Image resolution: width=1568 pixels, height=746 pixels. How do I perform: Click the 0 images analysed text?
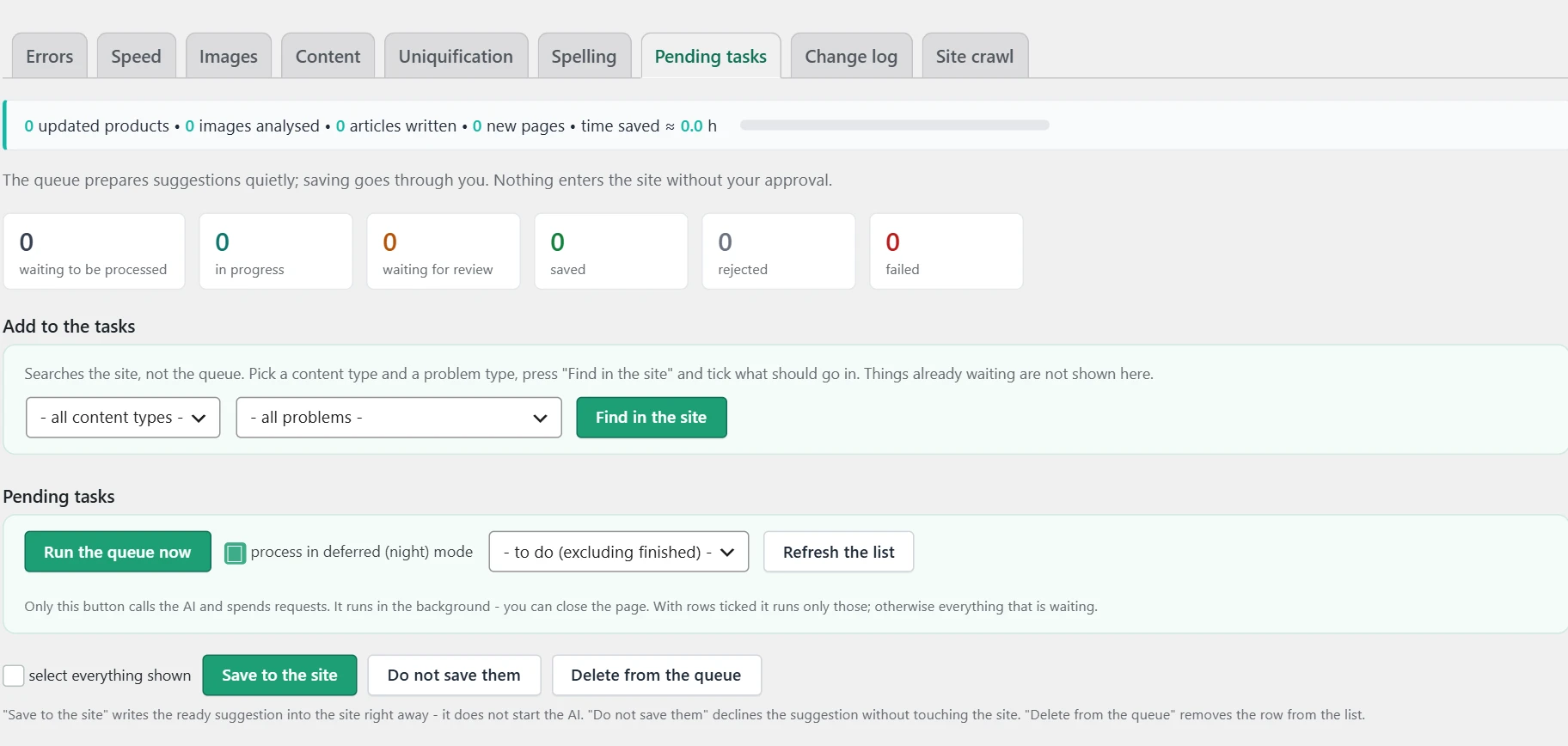252,126
